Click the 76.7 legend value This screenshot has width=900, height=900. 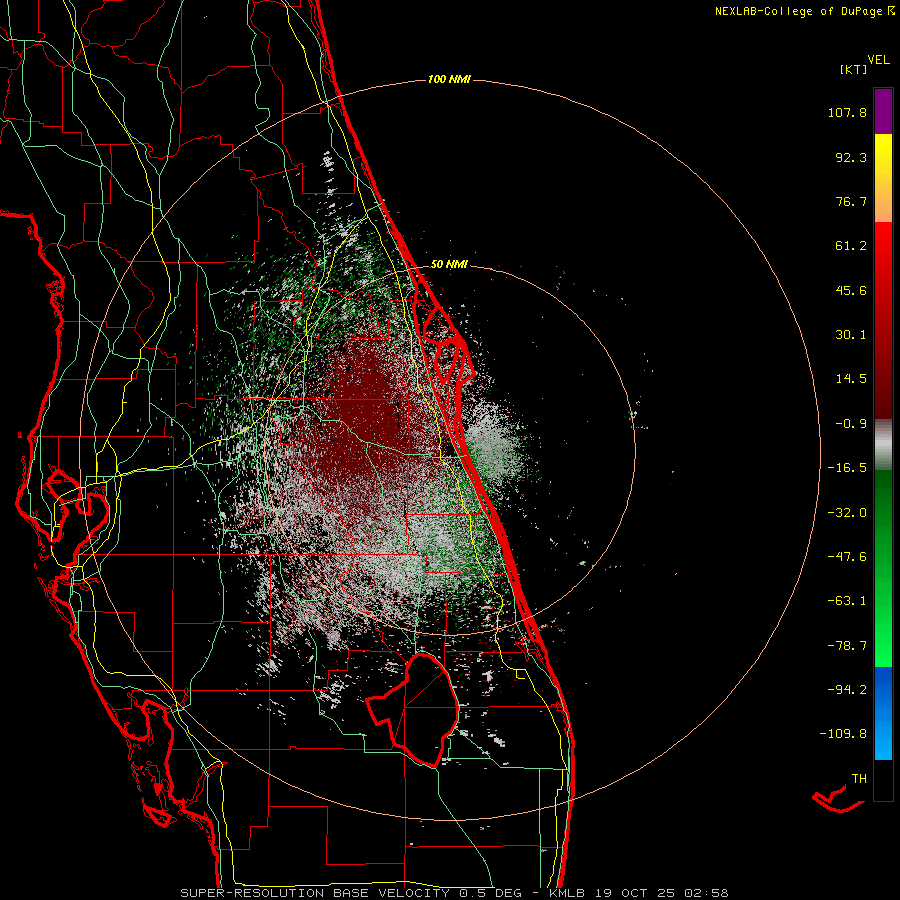851,201
